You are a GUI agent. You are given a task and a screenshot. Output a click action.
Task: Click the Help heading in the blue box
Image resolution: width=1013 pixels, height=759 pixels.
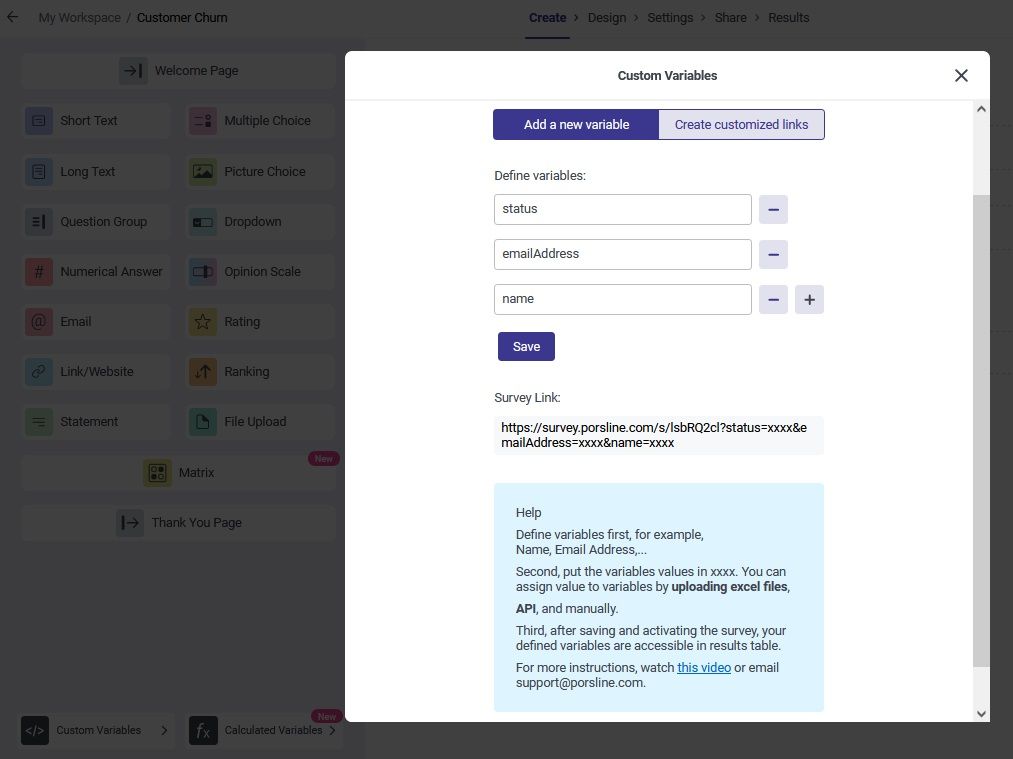tap(528, 513)
